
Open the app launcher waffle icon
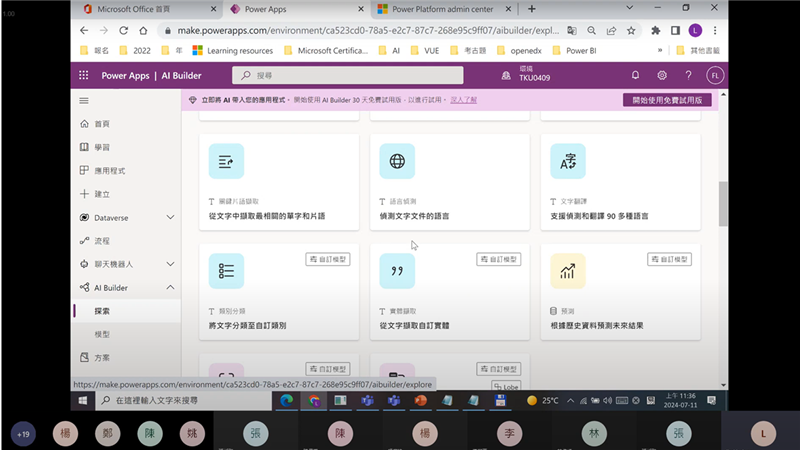(x=84, y=75)
